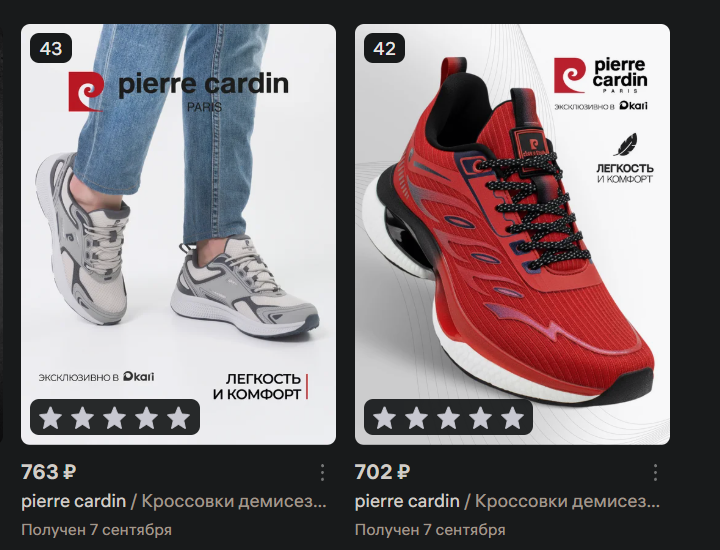Open pierre cardin brand link under 702 ₽
The image size is (720, 550).
pyautogui.click(x=407, y=501)
